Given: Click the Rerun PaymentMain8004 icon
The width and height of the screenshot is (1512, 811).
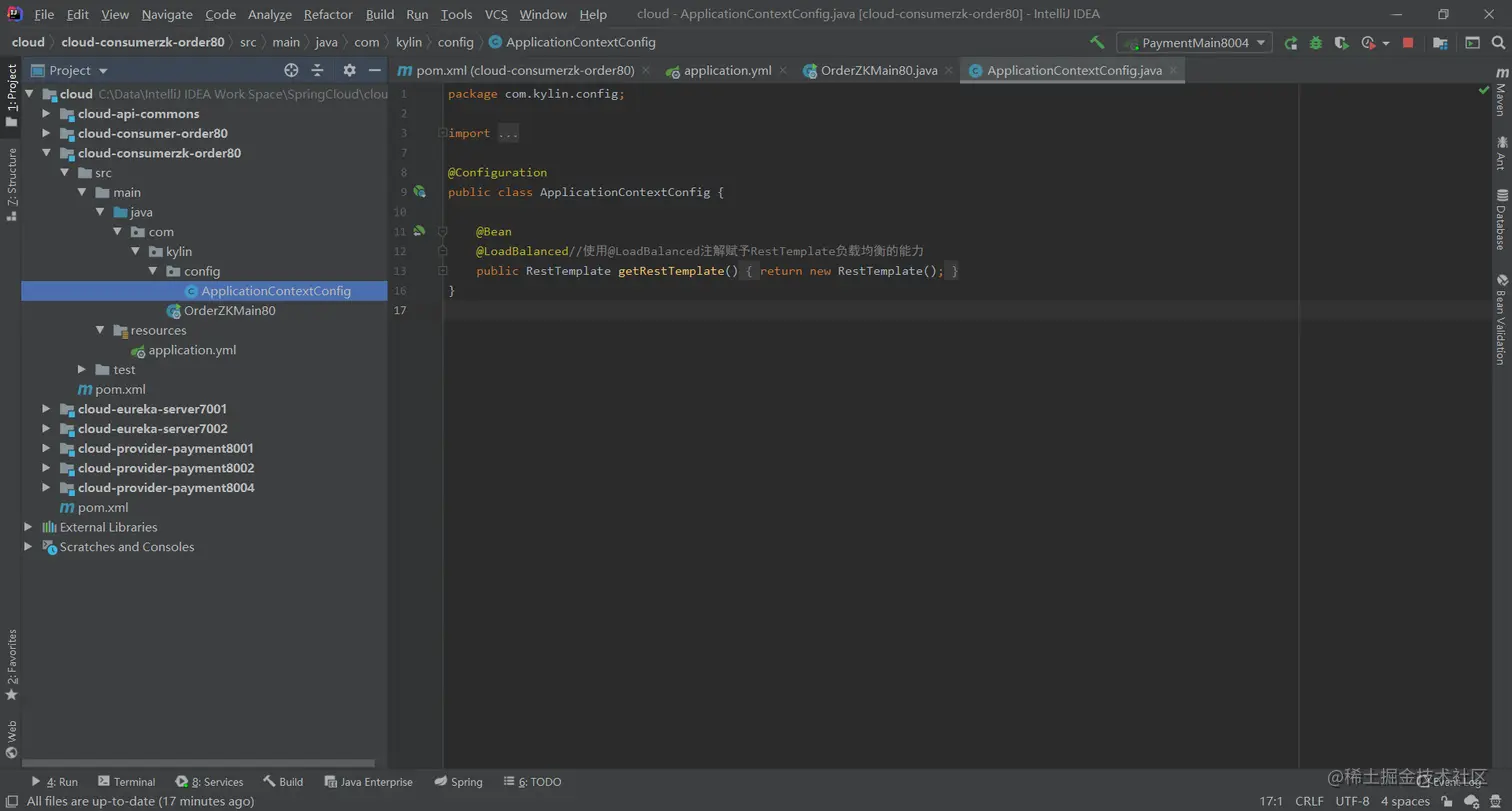Looking at the screenshot, I should pyautogui.click(x=1291, y=43).
